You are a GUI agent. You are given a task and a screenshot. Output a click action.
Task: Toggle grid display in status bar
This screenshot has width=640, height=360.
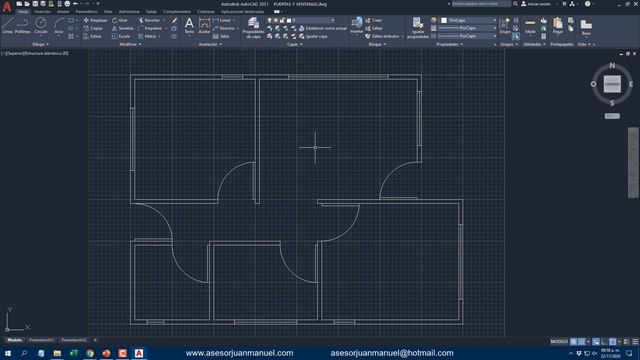(x=574, y=341)
